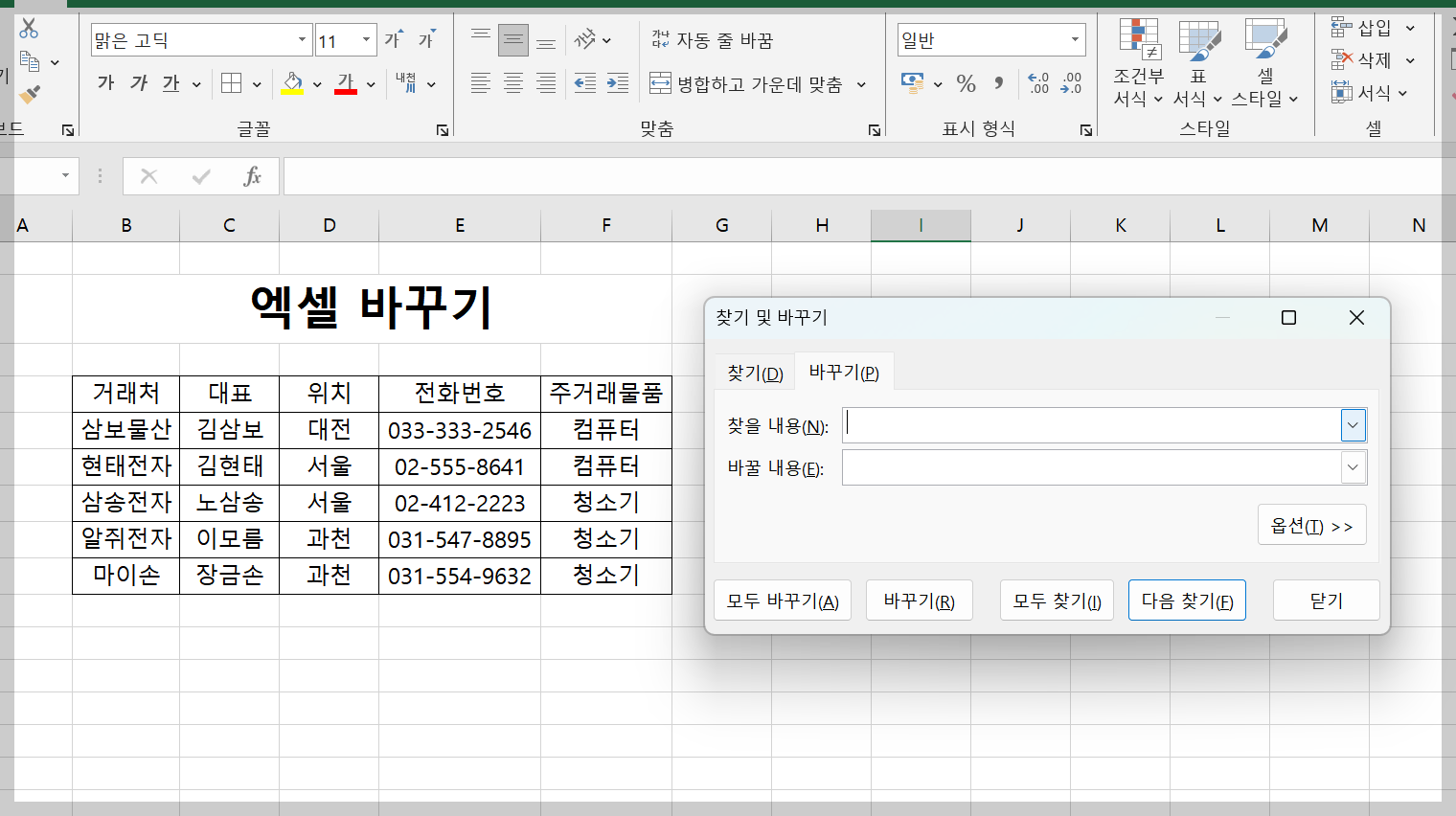
Task: Open the 일반 number format dropdown
Action: pos(1074,39)
